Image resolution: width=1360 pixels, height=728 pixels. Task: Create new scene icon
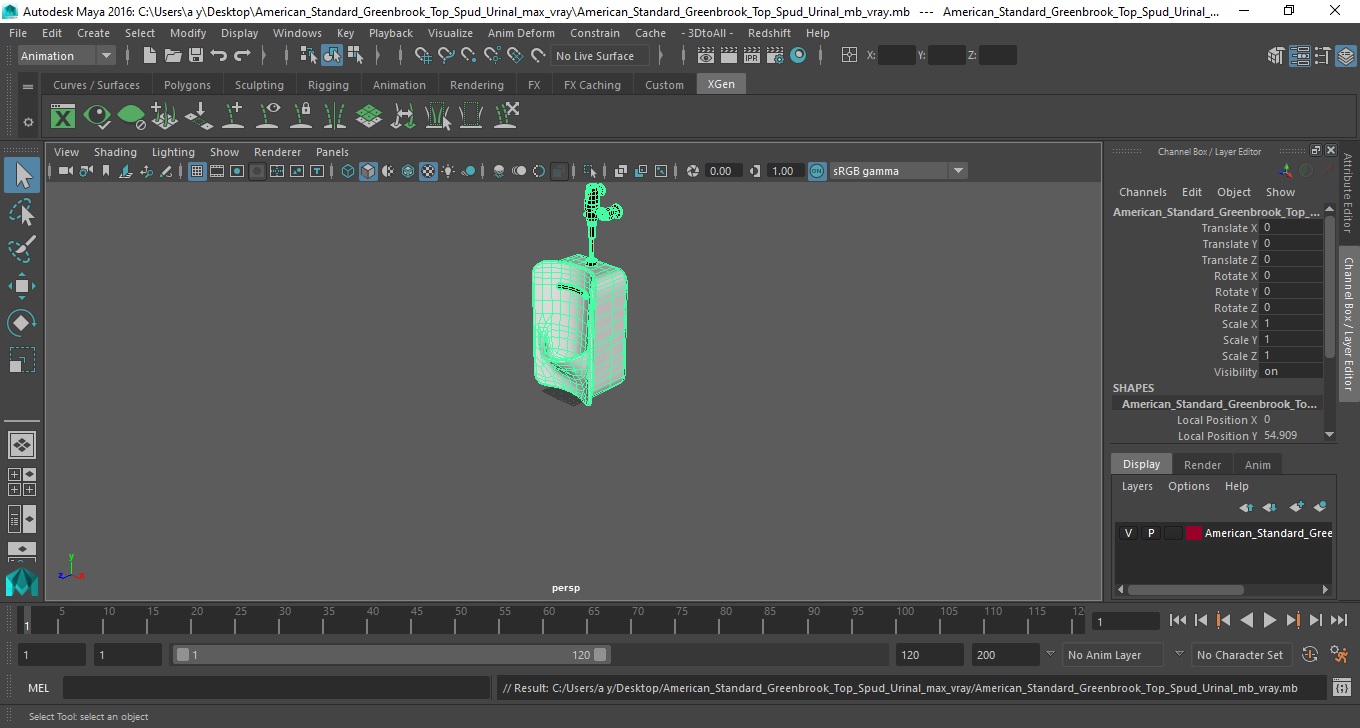click(x=150, y=56)
